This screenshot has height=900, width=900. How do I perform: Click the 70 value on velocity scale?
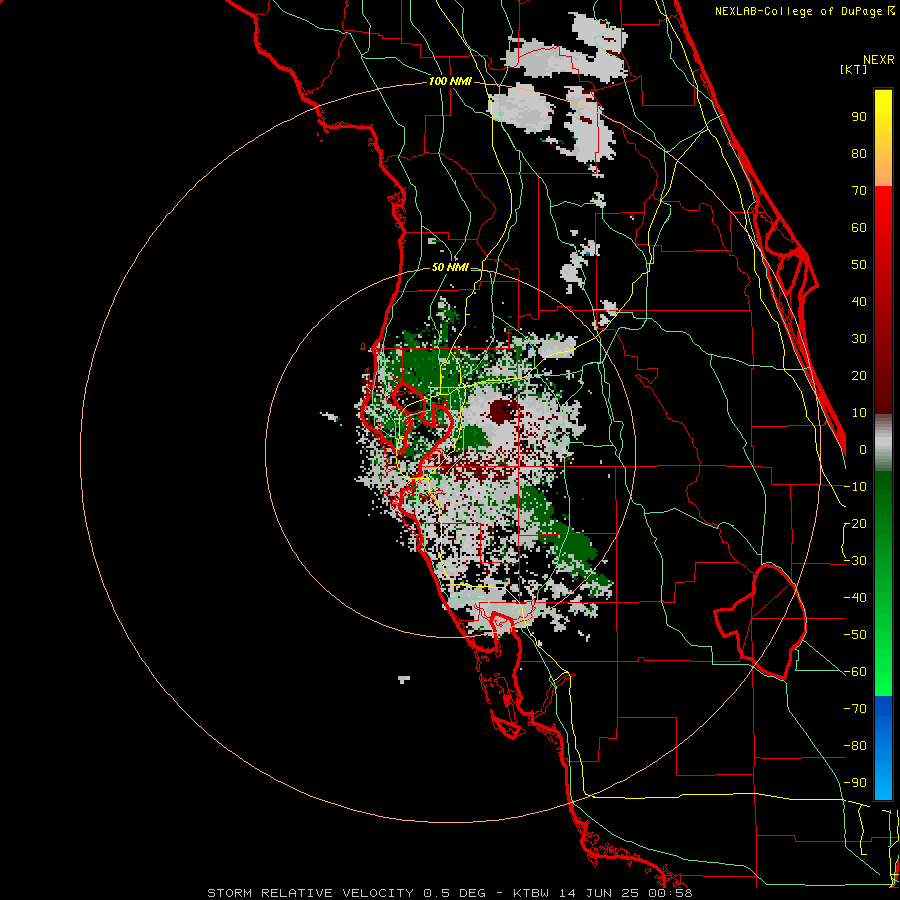(859, 191)
